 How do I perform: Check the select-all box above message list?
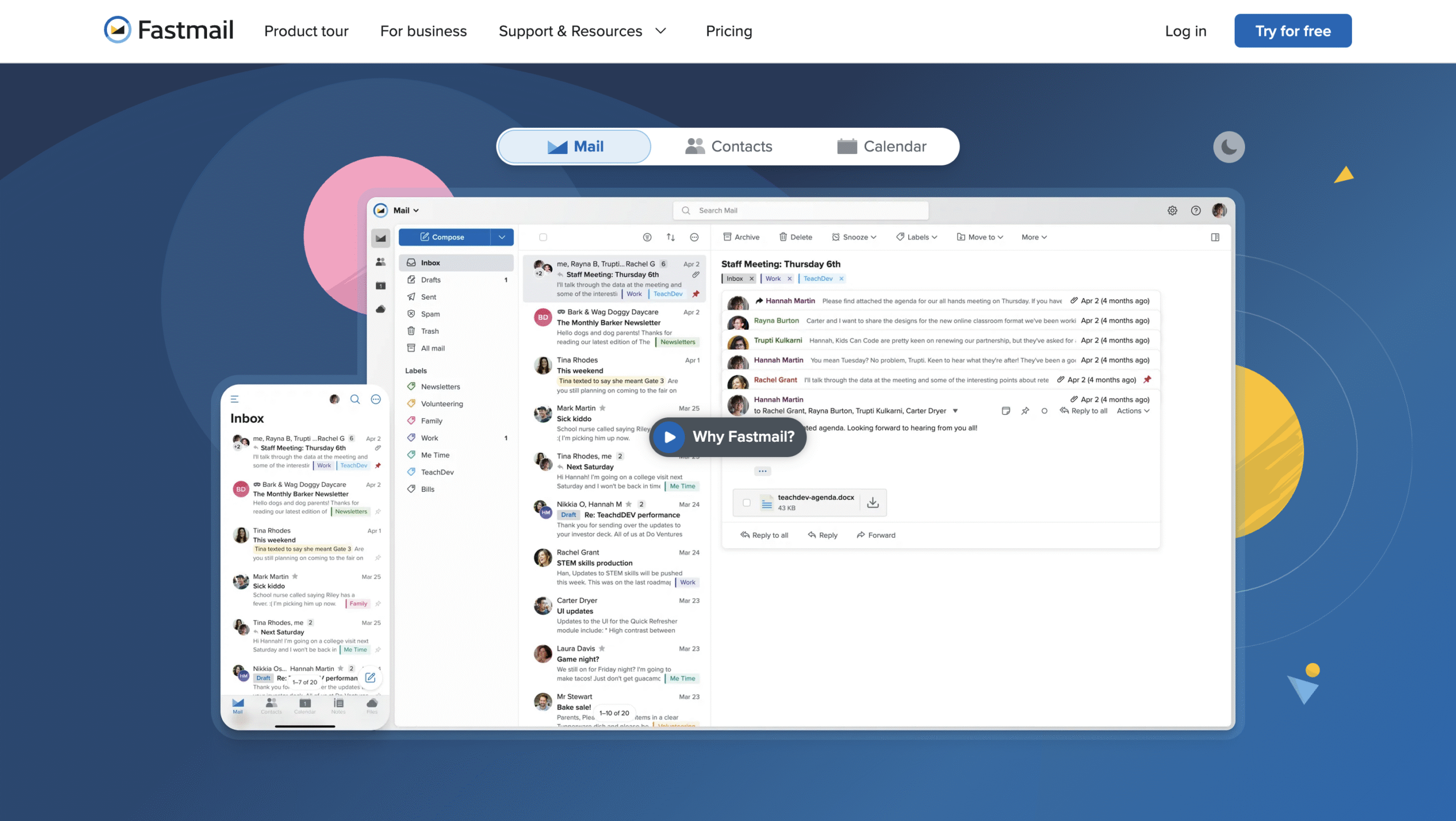pyautogui.click(x=543, y=237)
